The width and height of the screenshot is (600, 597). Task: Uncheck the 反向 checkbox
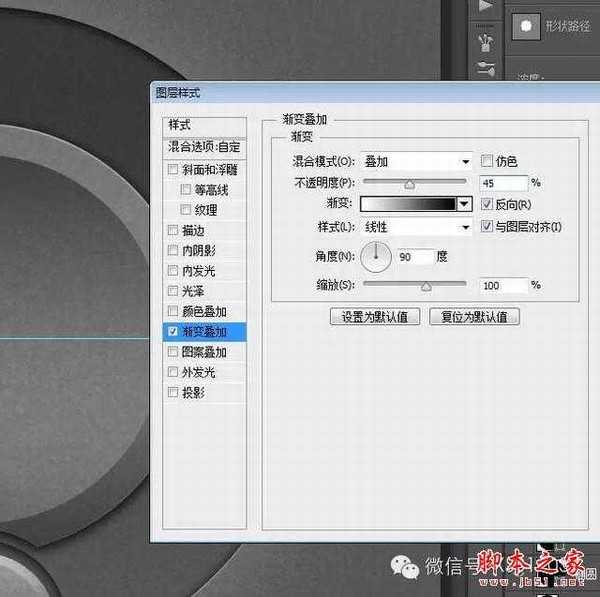click(487, 203)
